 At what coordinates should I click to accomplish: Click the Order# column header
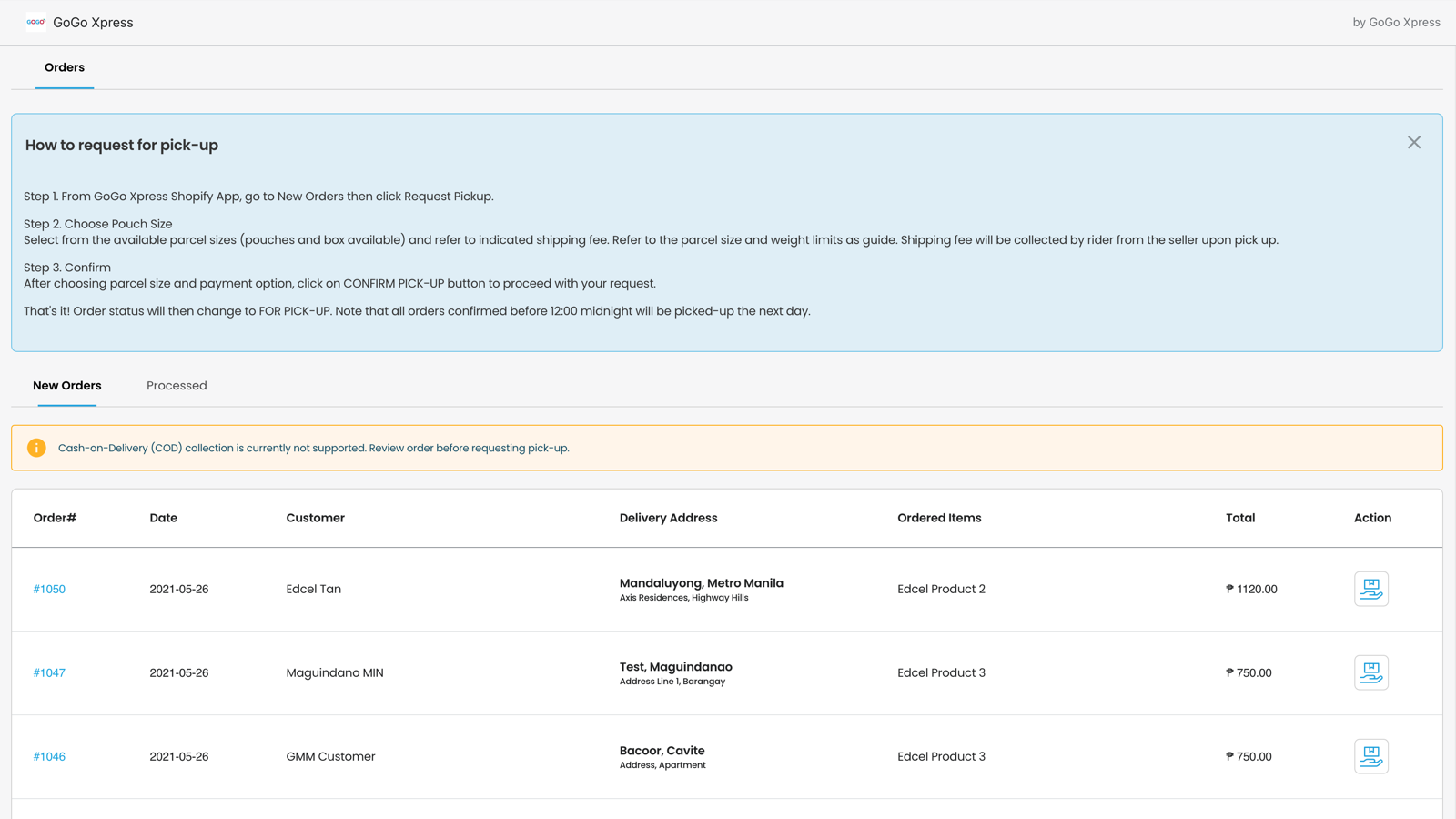click(55, 518)
